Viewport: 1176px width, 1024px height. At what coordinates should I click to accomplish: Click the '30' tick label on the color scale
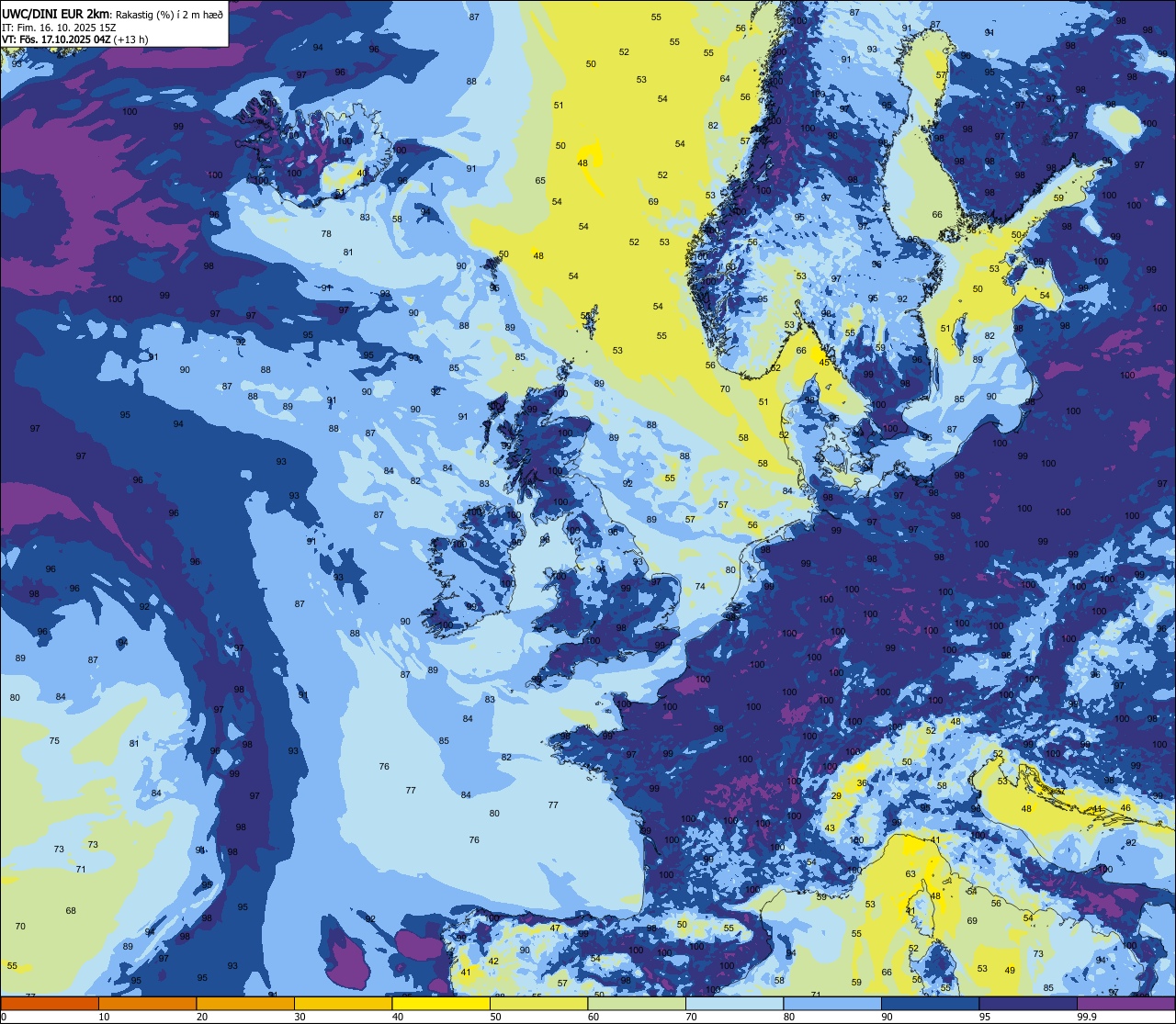pyautogui.click(x=300, y=1016)
